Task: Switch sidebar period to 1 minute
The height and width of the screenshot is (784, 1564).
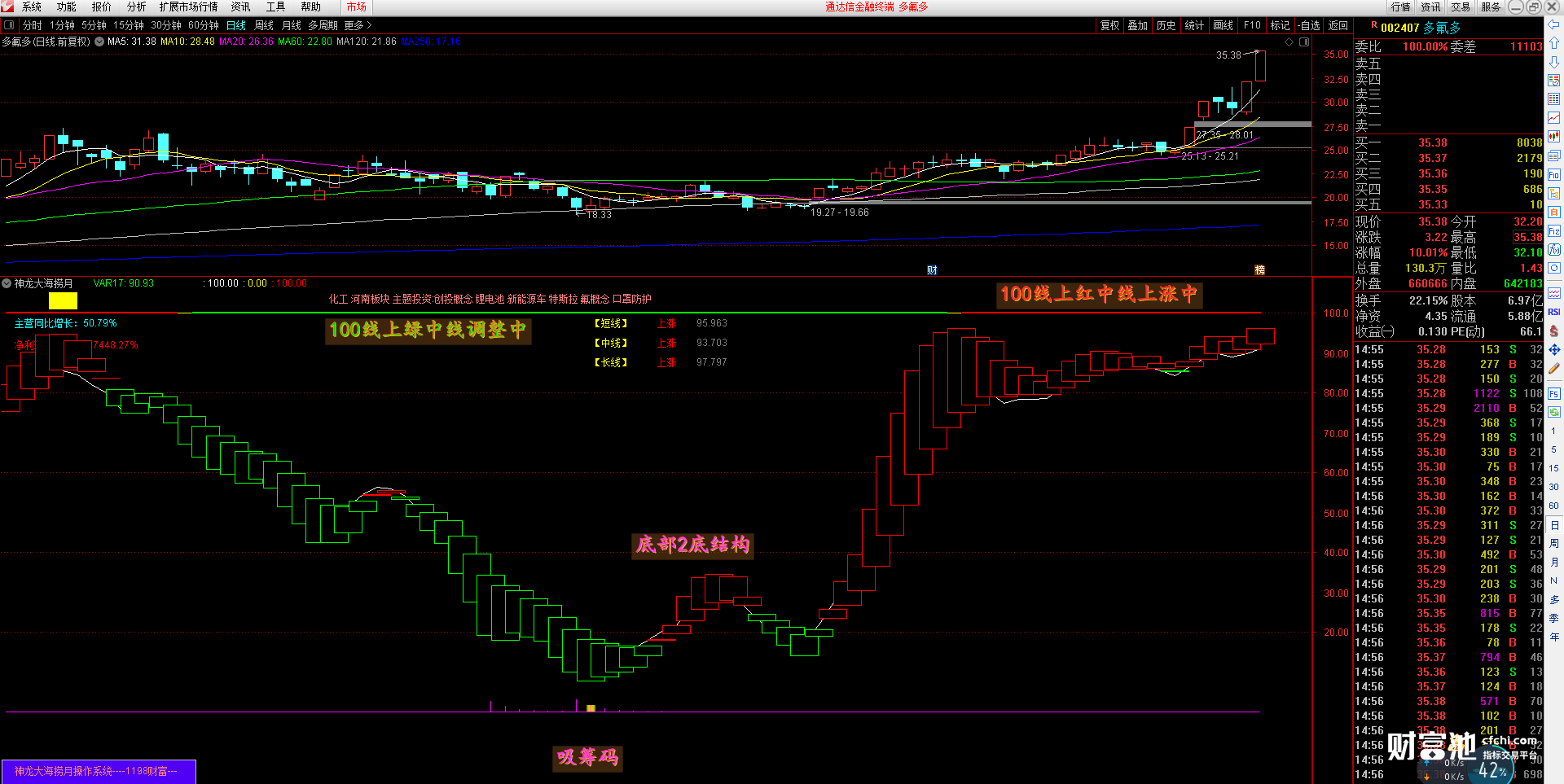Action: 1553,431
